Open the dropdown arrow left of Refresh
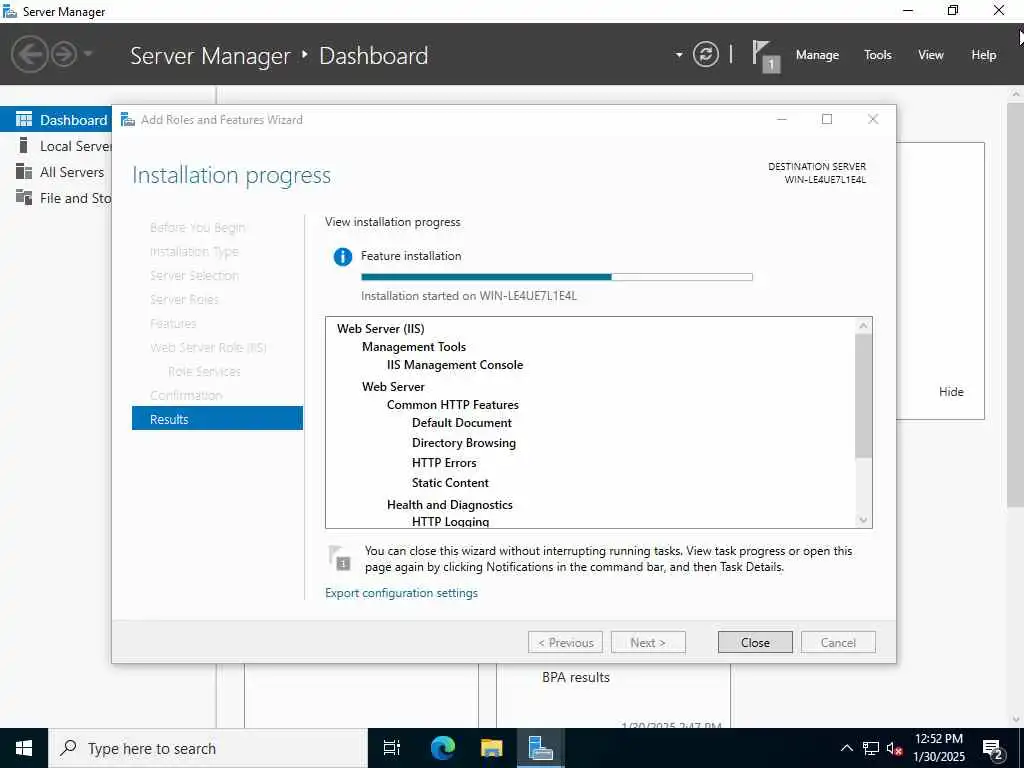The width and height of the screenshot is (1024, 768). (679, 55)
